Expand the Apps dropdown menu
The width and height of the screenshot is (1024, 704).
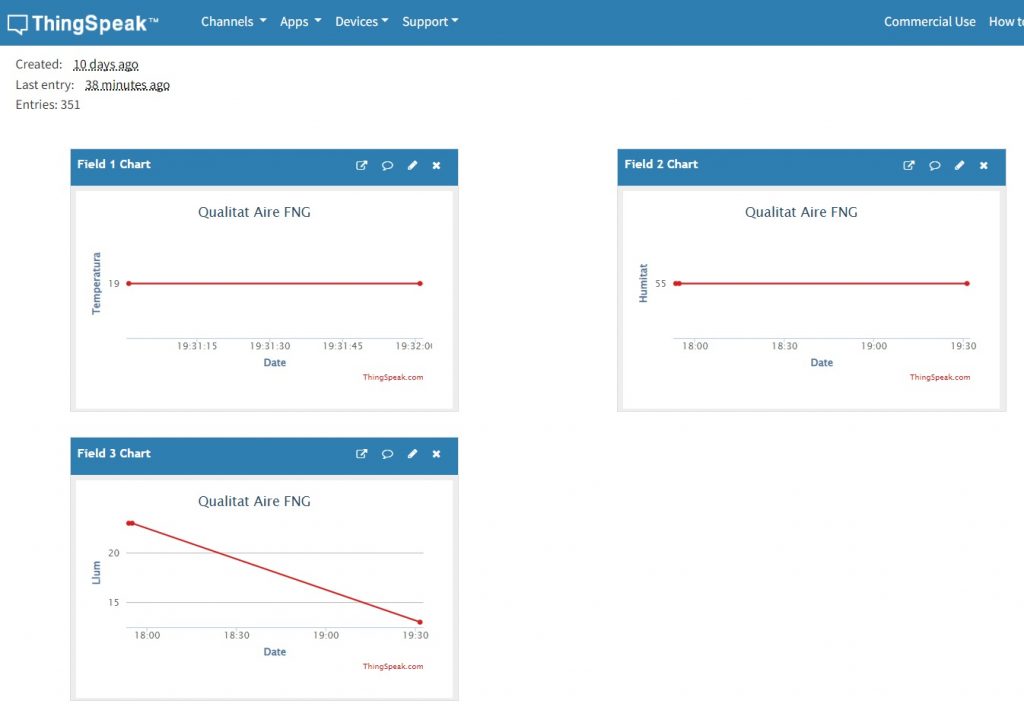pyautogui.click(x=300, y=21)
